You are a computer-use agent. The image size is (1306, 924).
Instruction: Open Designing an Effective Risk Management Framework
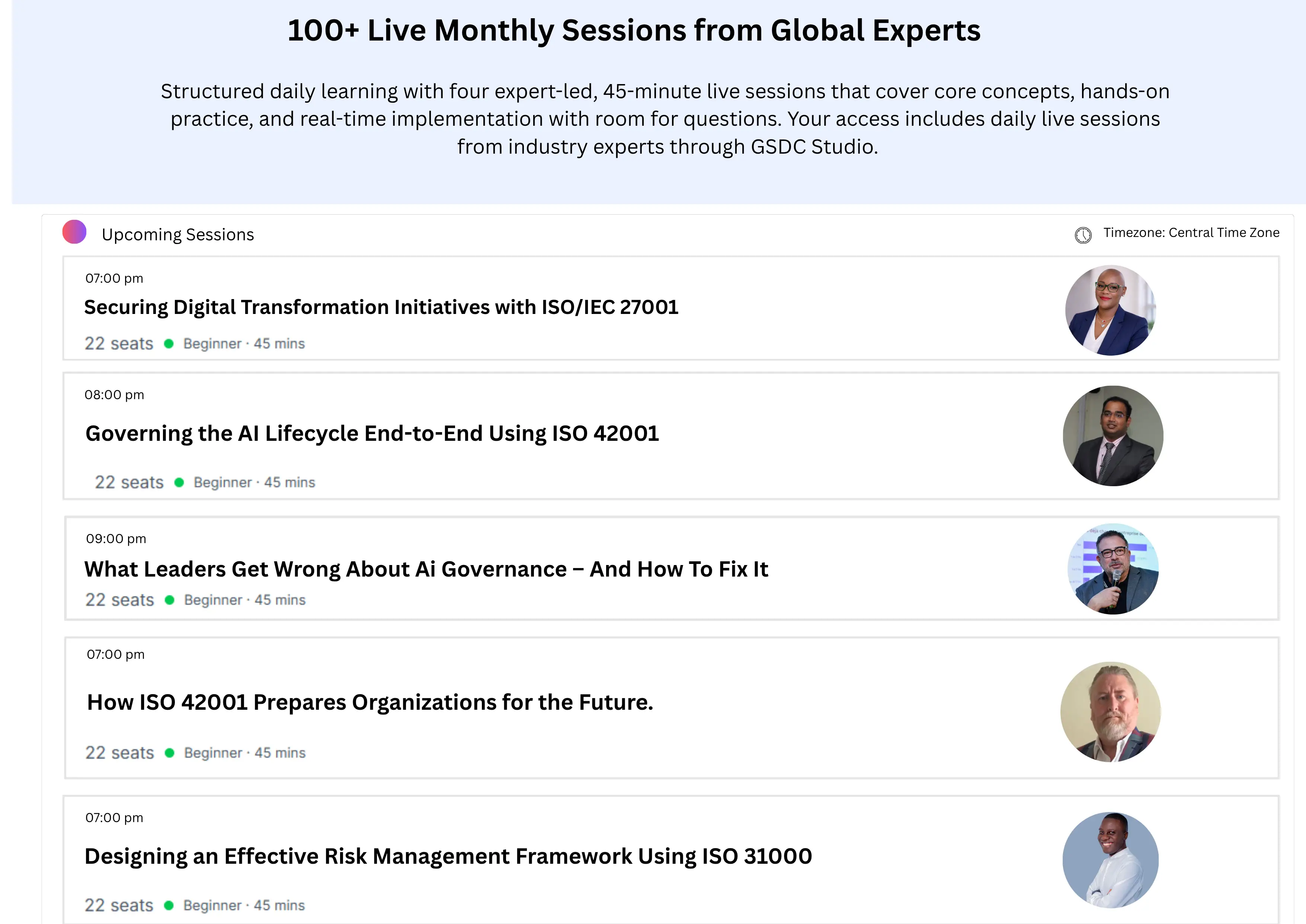[x=448, y=856]
